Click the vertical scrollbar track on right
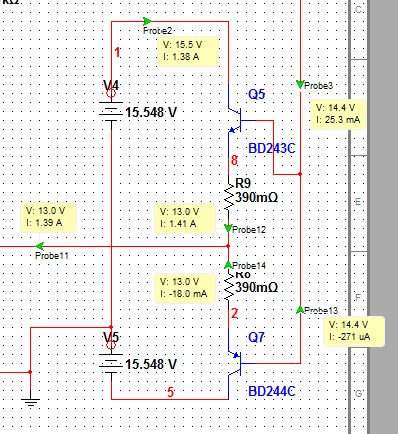This screenshot has height=434, width=398. [383, 217]
